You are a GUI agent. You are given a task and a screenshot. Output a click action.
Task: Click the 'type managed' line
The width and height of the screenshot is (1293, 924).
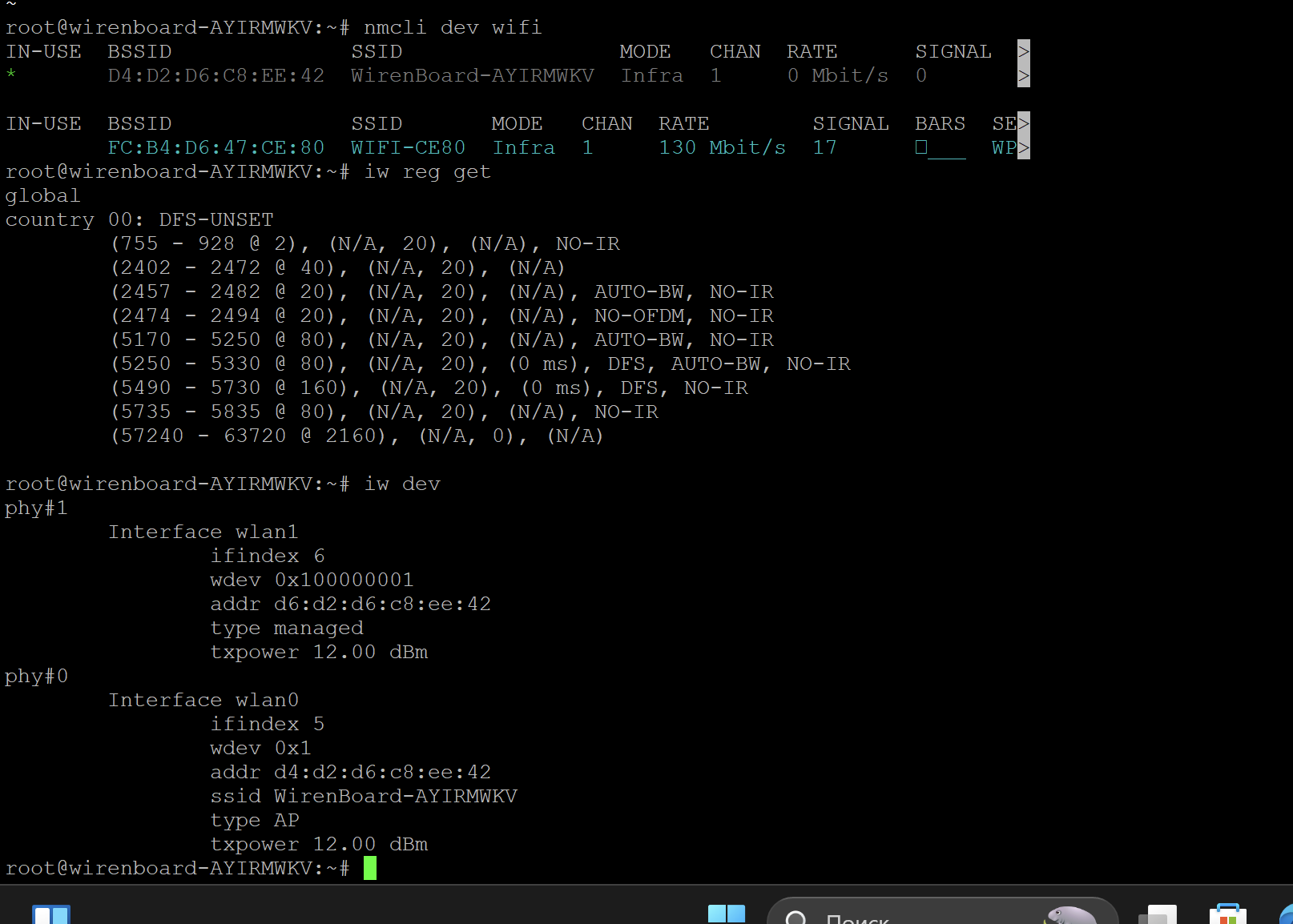pos(287,629)
